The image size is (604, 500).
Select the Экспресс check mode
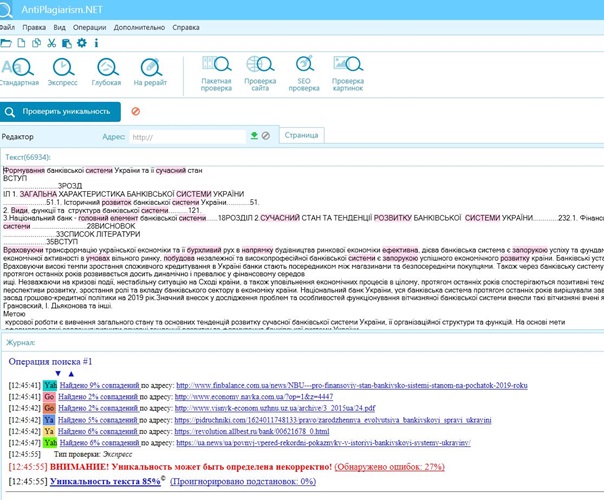(62, 72)
